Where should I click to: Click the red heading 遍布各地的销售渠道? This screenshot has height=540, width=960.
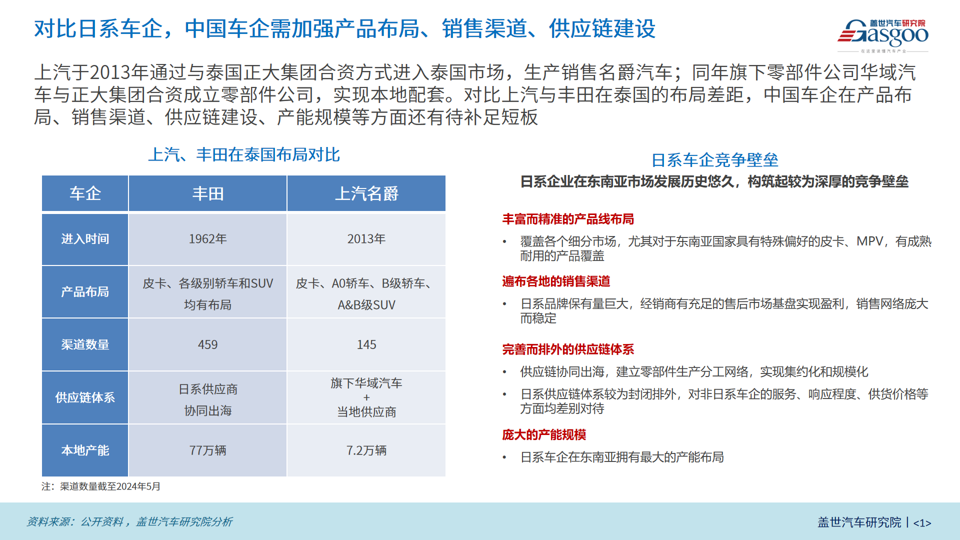tap(556, 282)
